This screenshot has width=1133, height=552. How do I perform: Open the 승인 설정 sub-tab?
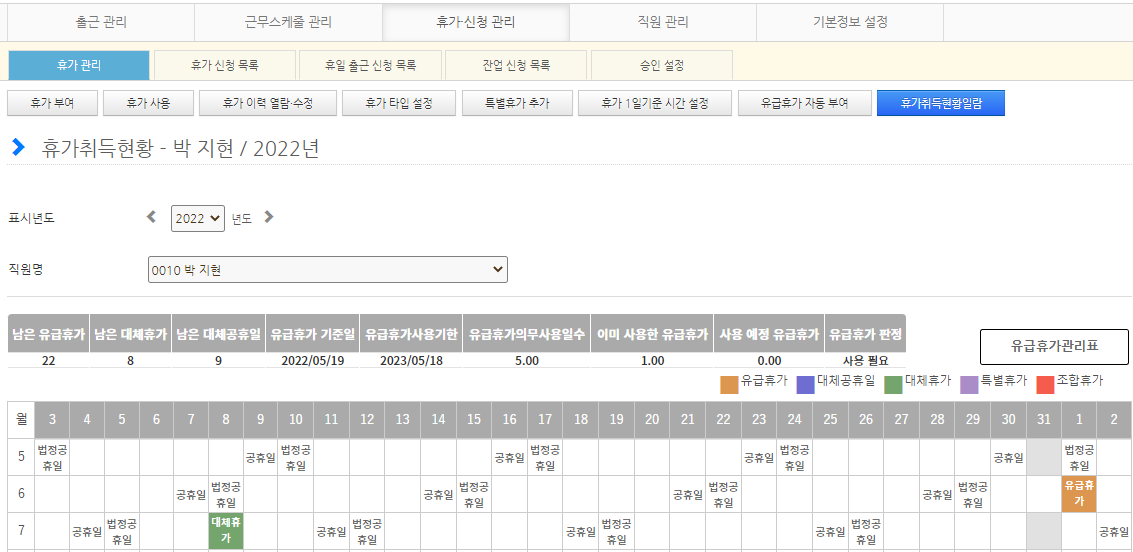[x=662, y=65]
